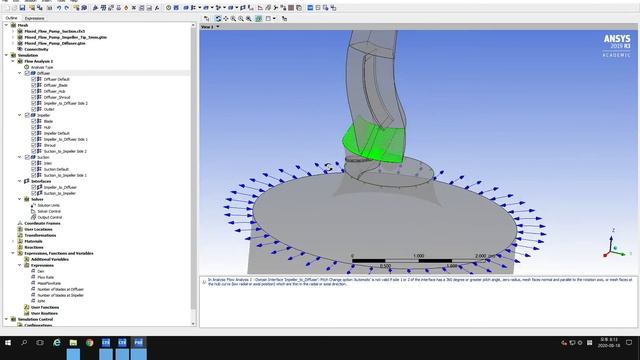Screen dimensions: 640x360
Task: Select the Transformations tree item
Action: (x=40, y=236)
